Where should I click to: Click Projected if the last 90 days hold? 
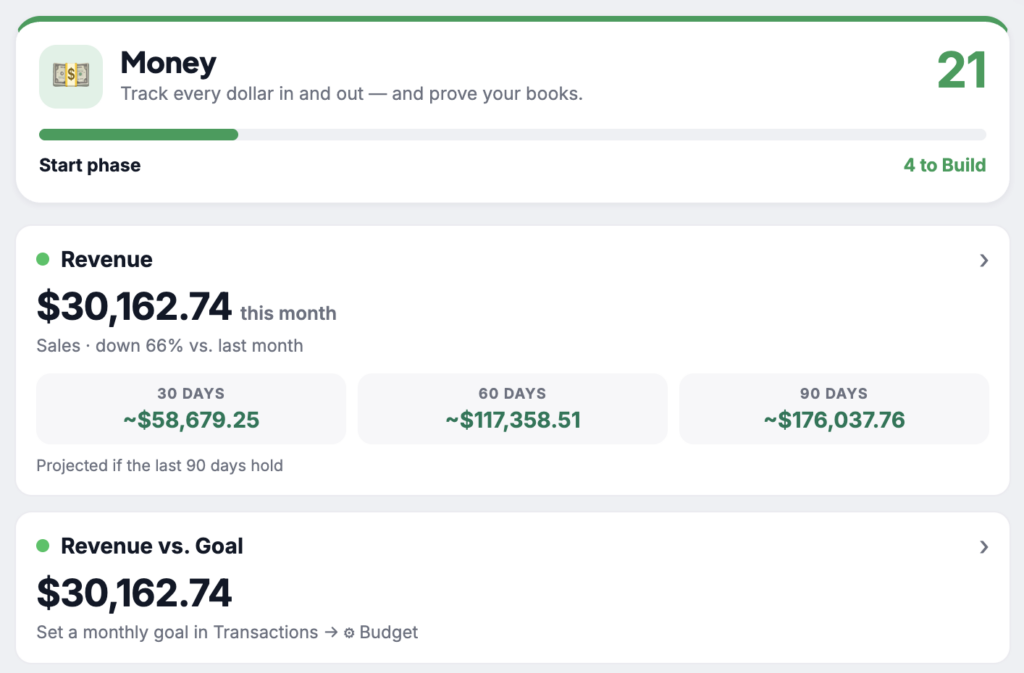coord(159,465)
